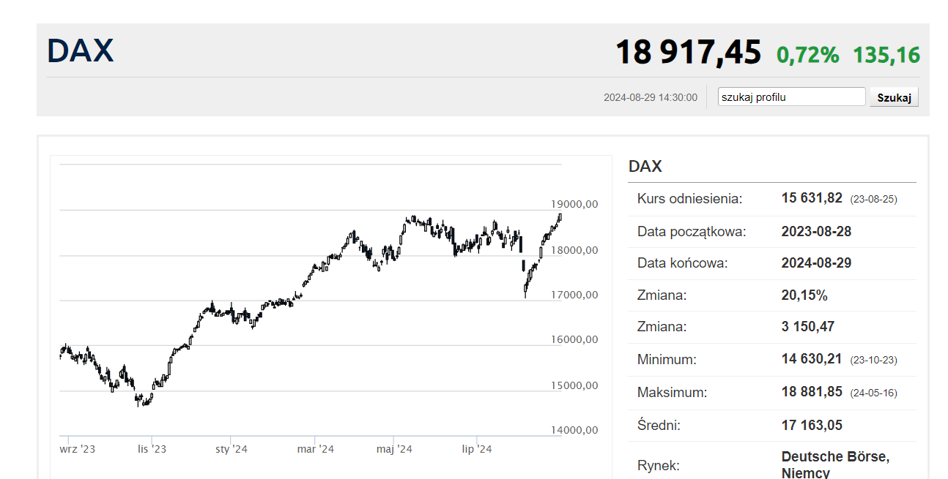Click the Maksimum value 18 881,85
The width and height of the screenshot is (948, 479).
point(811,392)
